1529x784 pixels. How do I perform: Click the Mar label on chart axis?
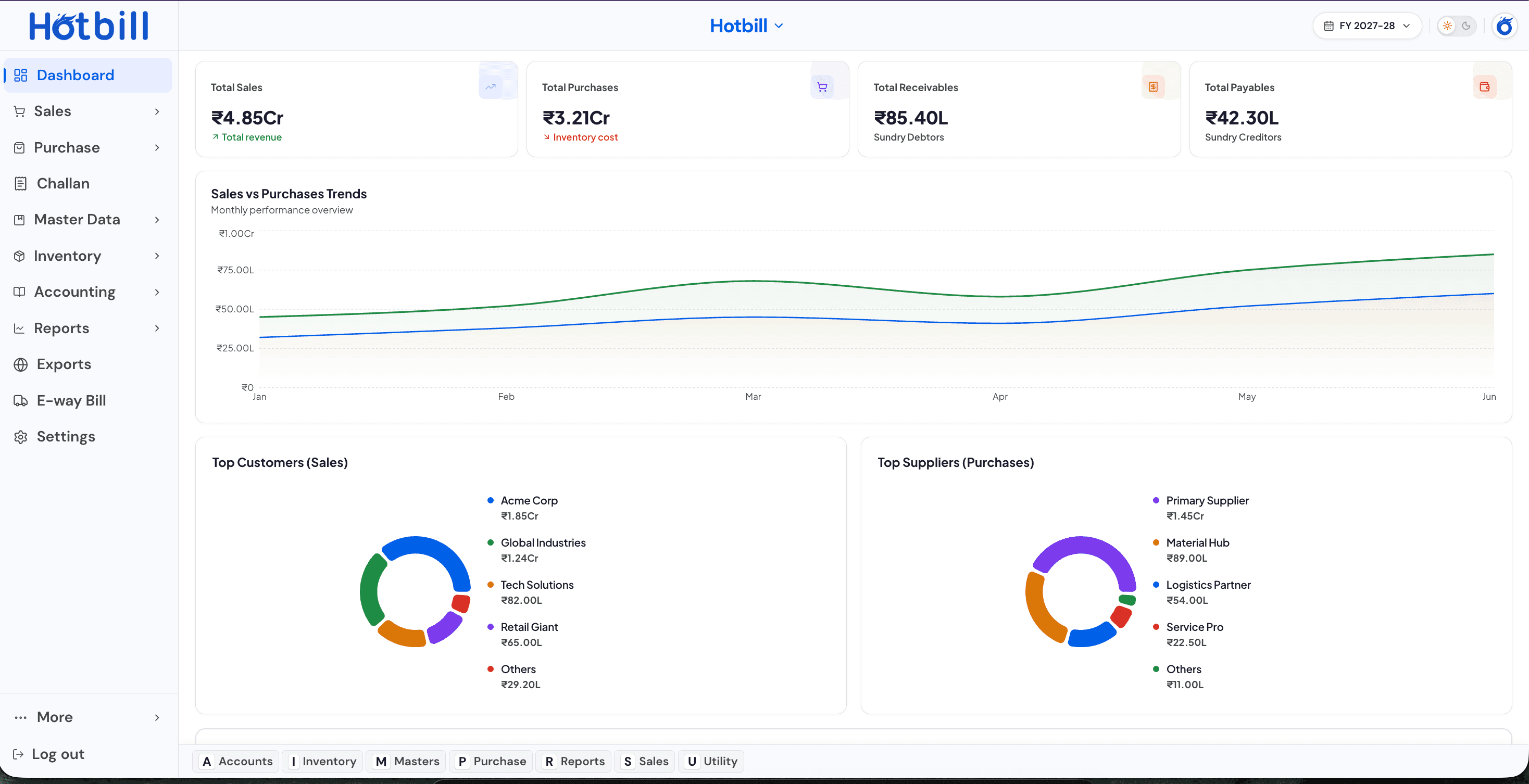[753, 397]
